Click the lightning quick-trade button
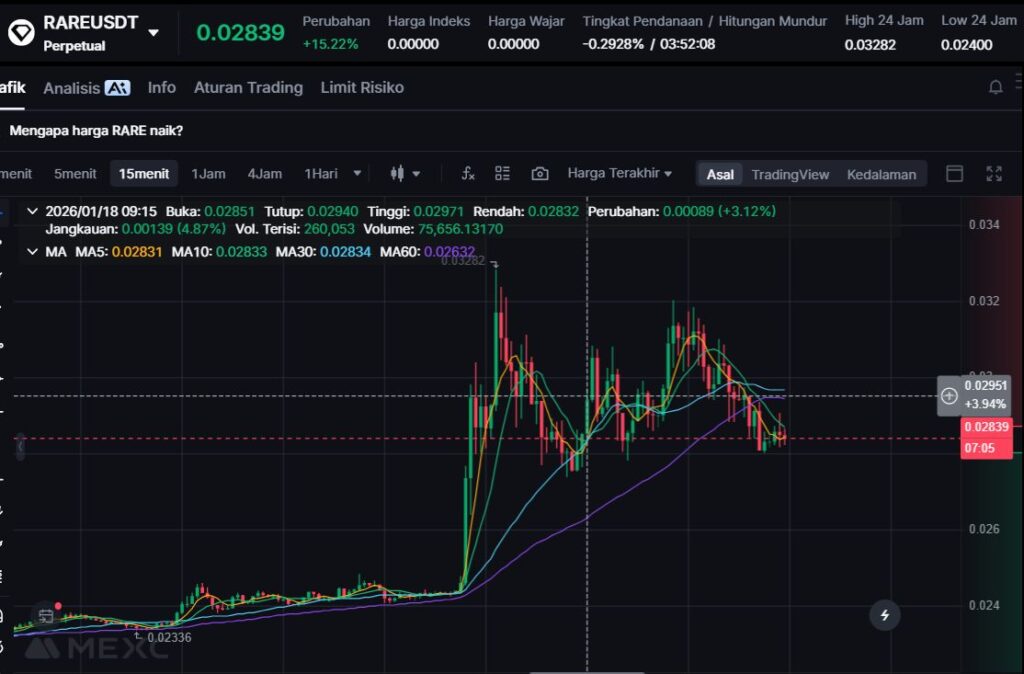This screenshot has height=674, width=1024. 884,615
